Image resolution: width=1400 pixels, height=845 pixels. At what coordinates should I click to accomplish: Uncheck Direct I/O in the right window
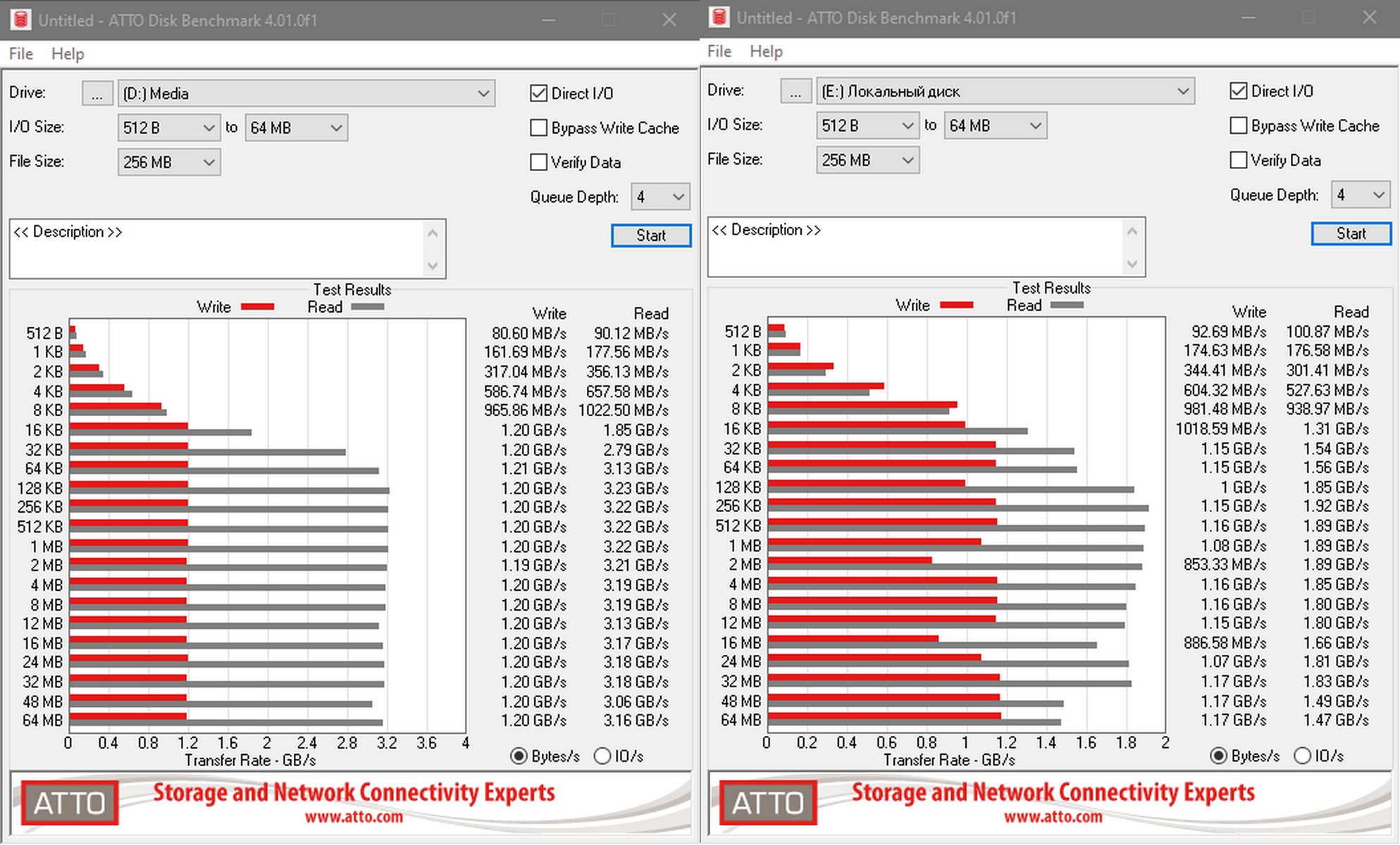click(x=1238, y=91)
